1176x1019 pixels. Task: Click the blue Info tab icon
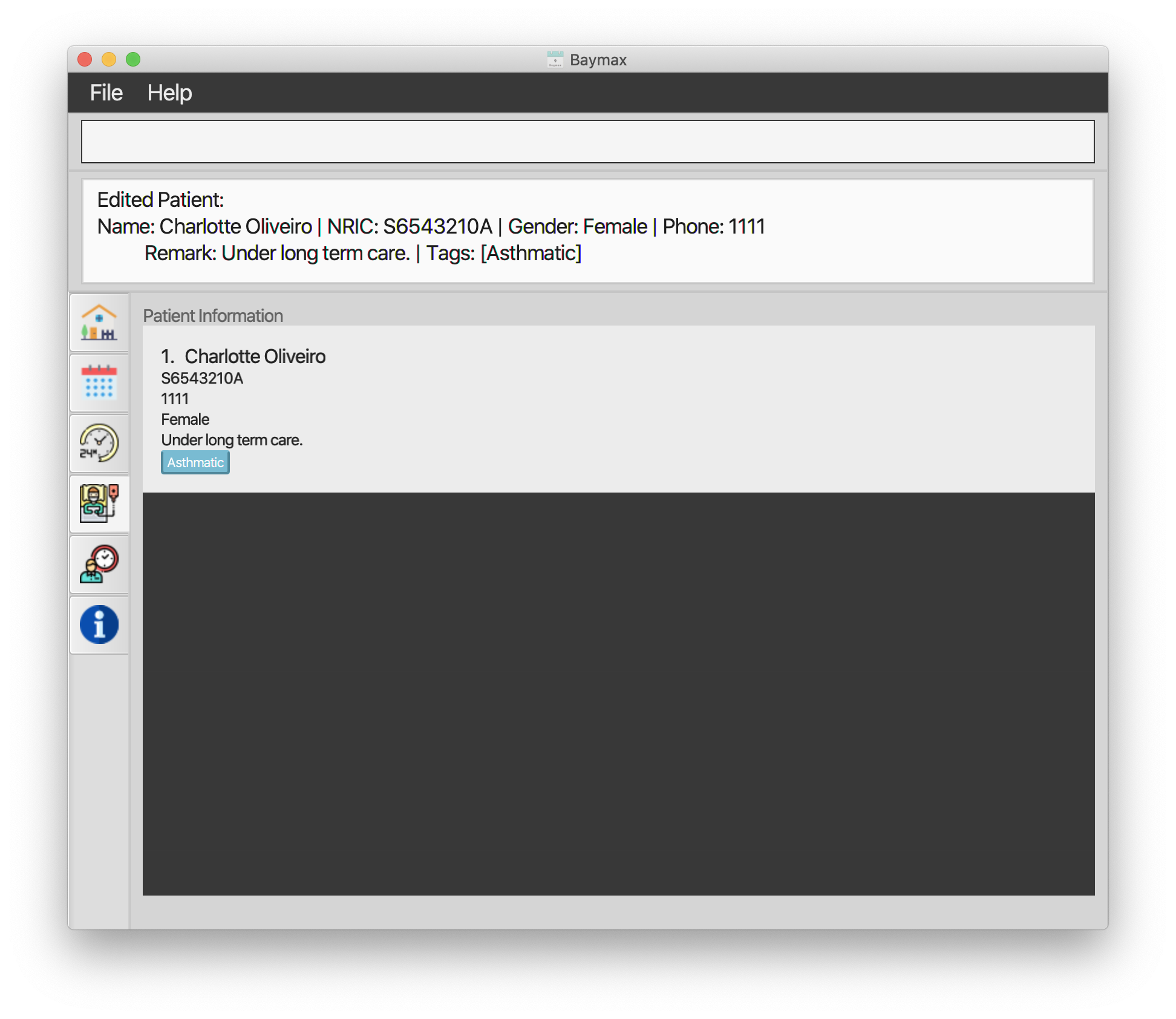coord(99,624)
